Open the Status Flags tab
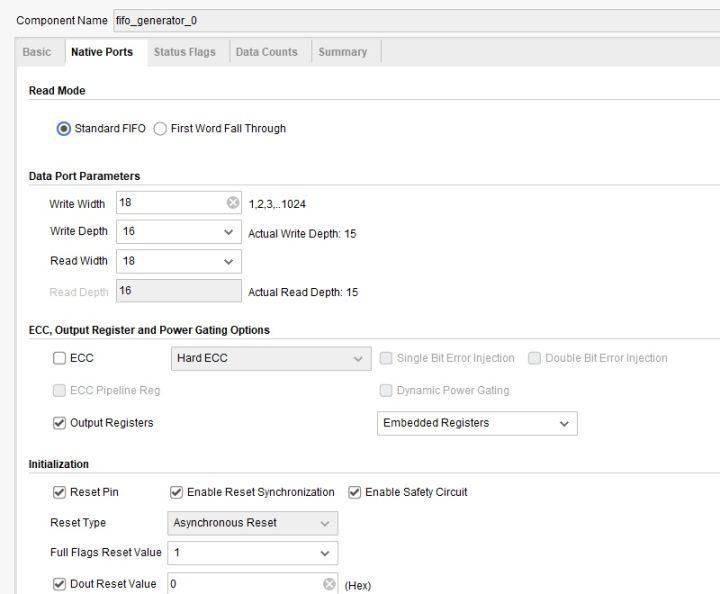This screenshot has width=720, height=594. (x=184, y=52)
